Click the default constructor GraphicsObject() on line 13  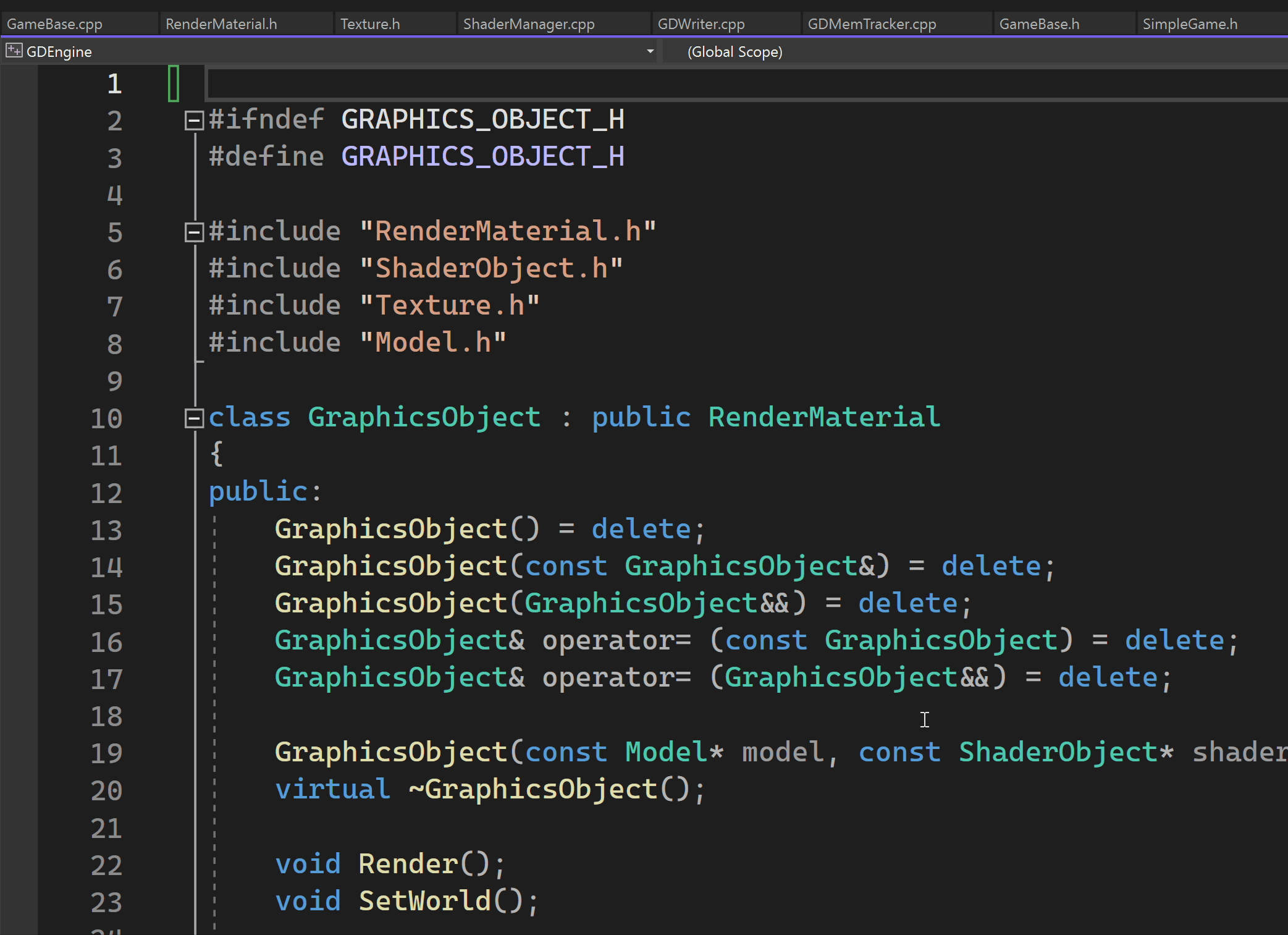click(x=408, y=529)
